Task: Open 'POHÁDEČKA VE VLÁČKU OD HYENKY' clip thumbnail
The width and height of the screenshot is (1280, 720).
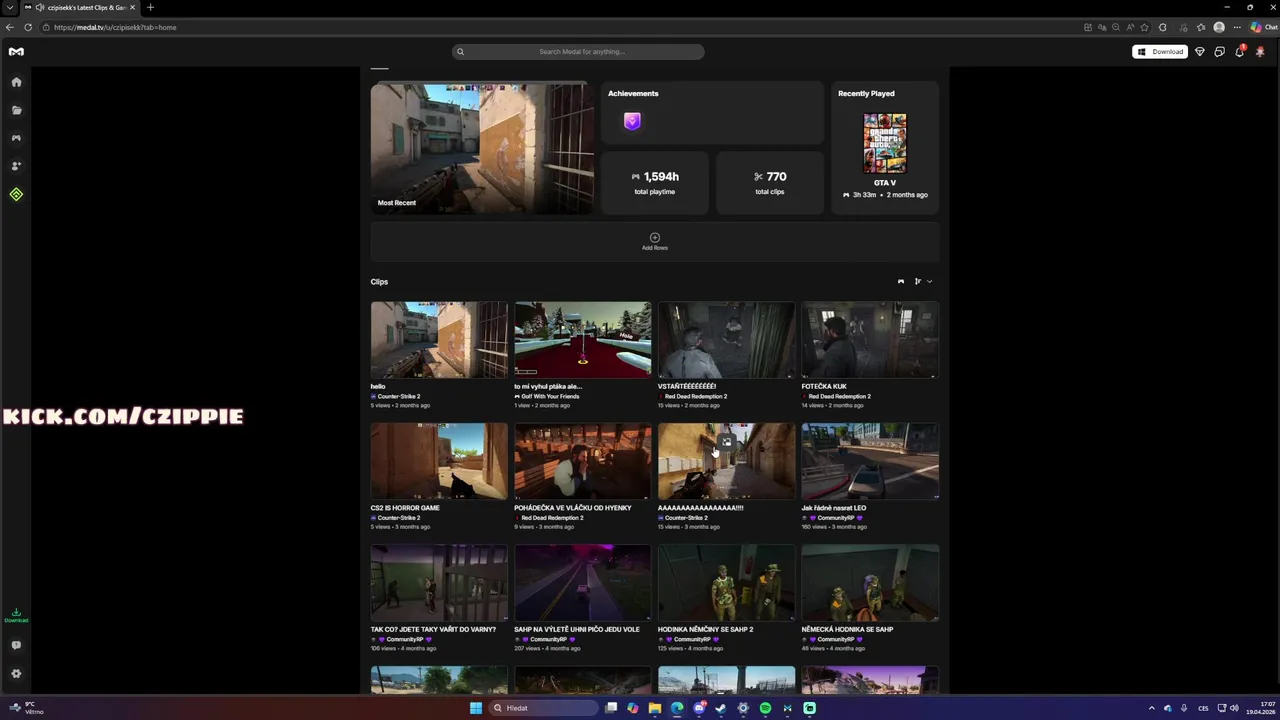Action: 583,461
